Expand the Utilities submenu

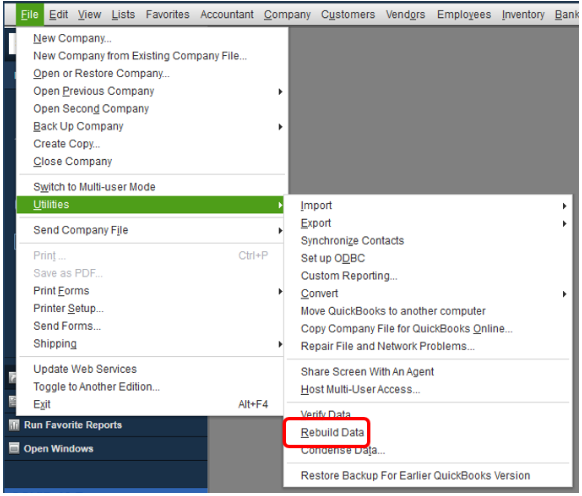coord(150,205)
